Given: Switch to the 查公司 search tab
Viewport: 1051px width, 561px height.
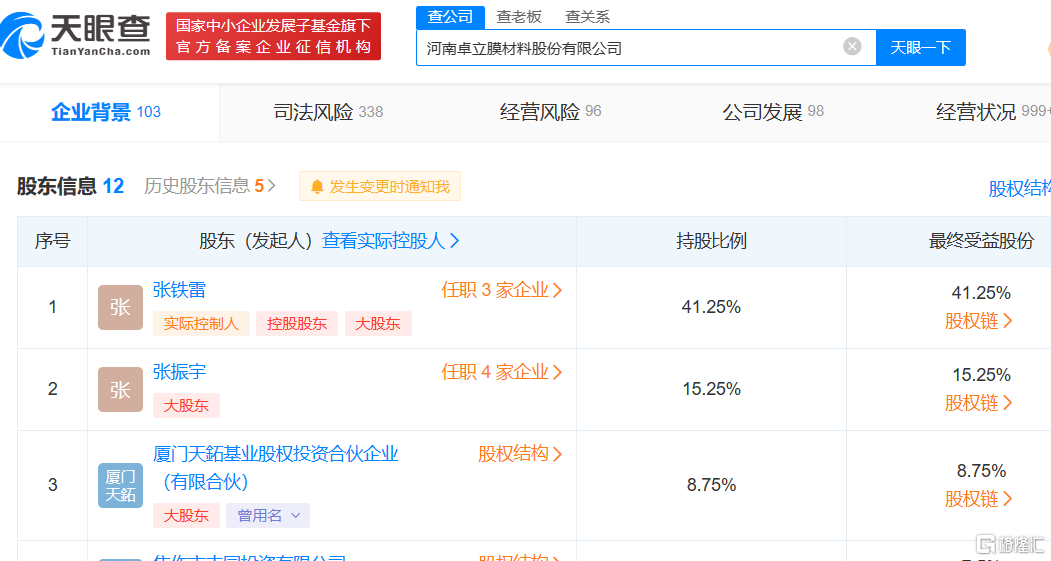Looking at the screenshot, I should point(450,17).
